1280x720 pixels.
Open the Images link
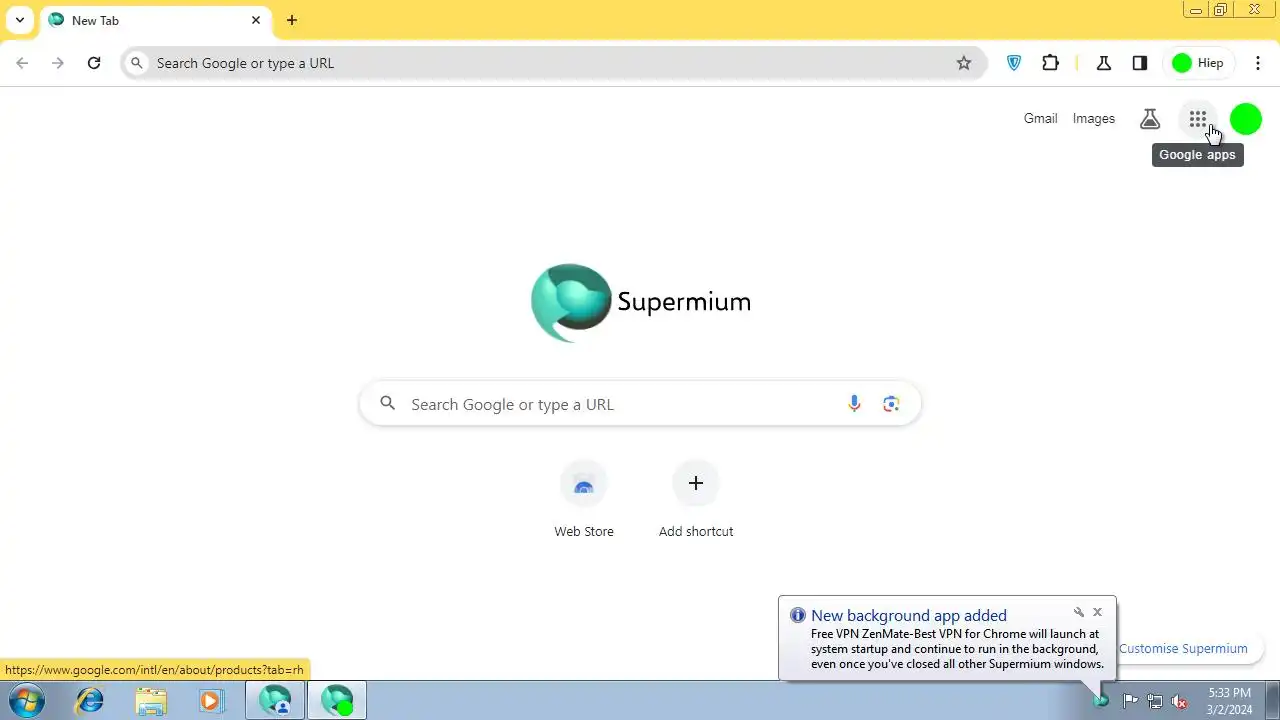[x=1093, y=118]
